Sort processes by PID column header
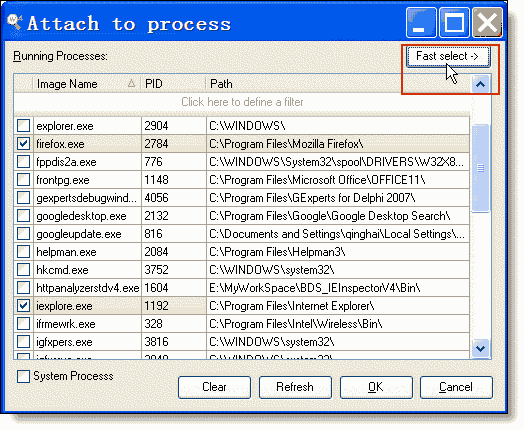This screenshot has width=524, height=430. click(173, 84)
